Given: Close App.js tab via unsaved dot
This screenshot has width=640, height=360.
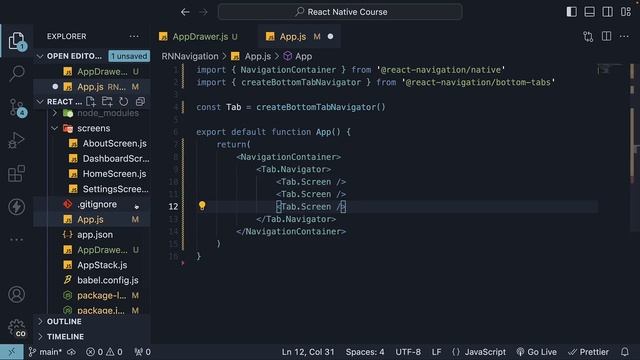Looking at the screenshot, I should [330, 36].
